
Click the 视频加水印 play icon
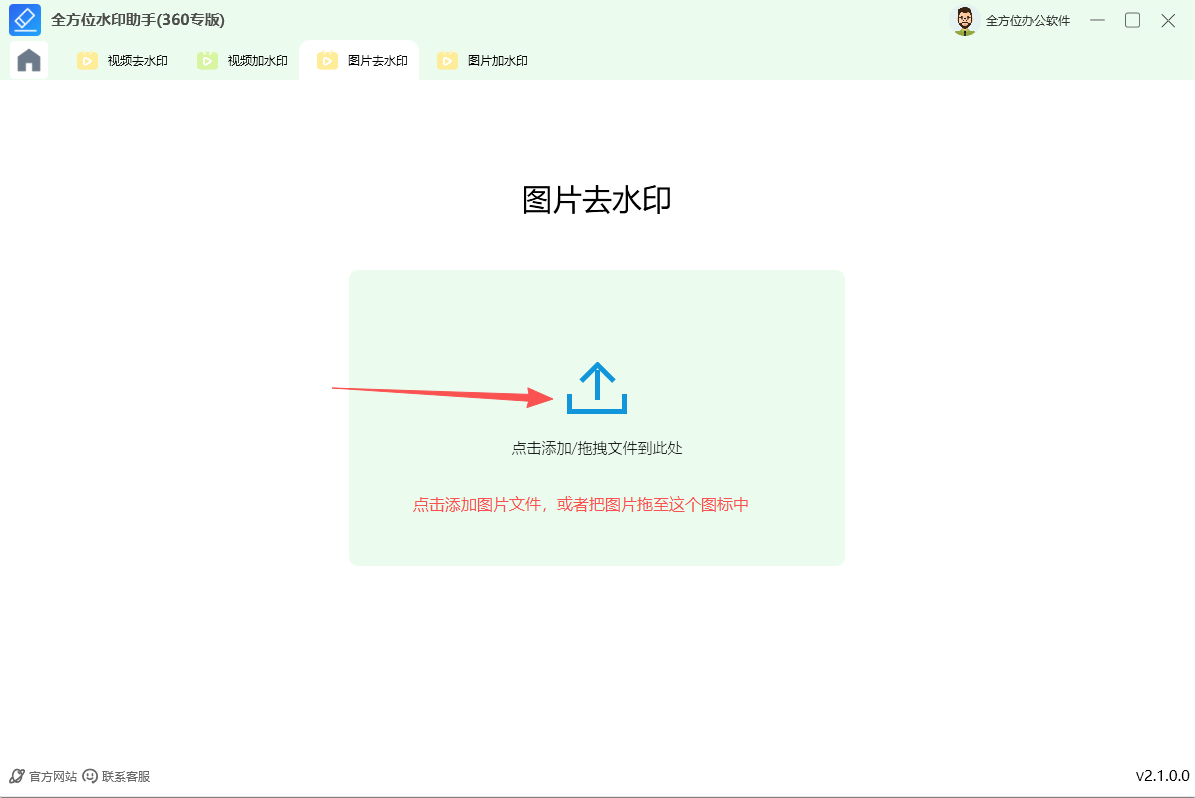[x=206, y=60]
